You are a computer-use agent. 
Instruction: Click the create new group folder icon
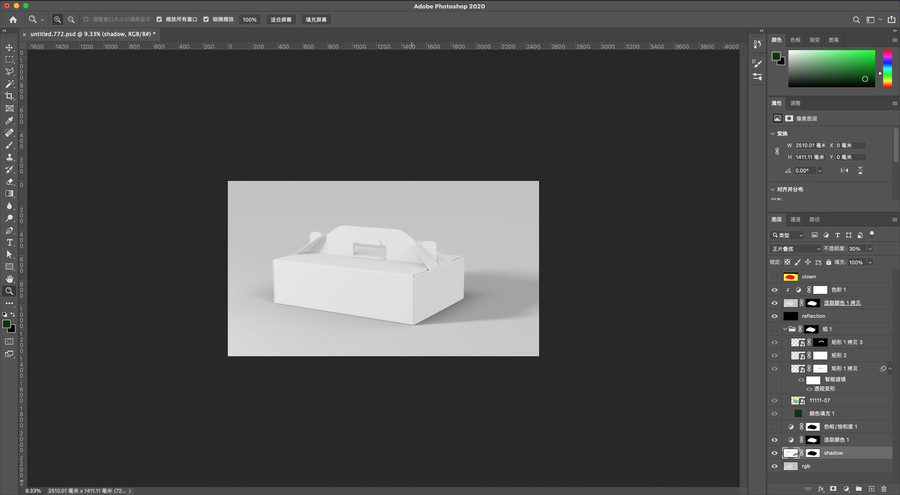click(859, 489)
